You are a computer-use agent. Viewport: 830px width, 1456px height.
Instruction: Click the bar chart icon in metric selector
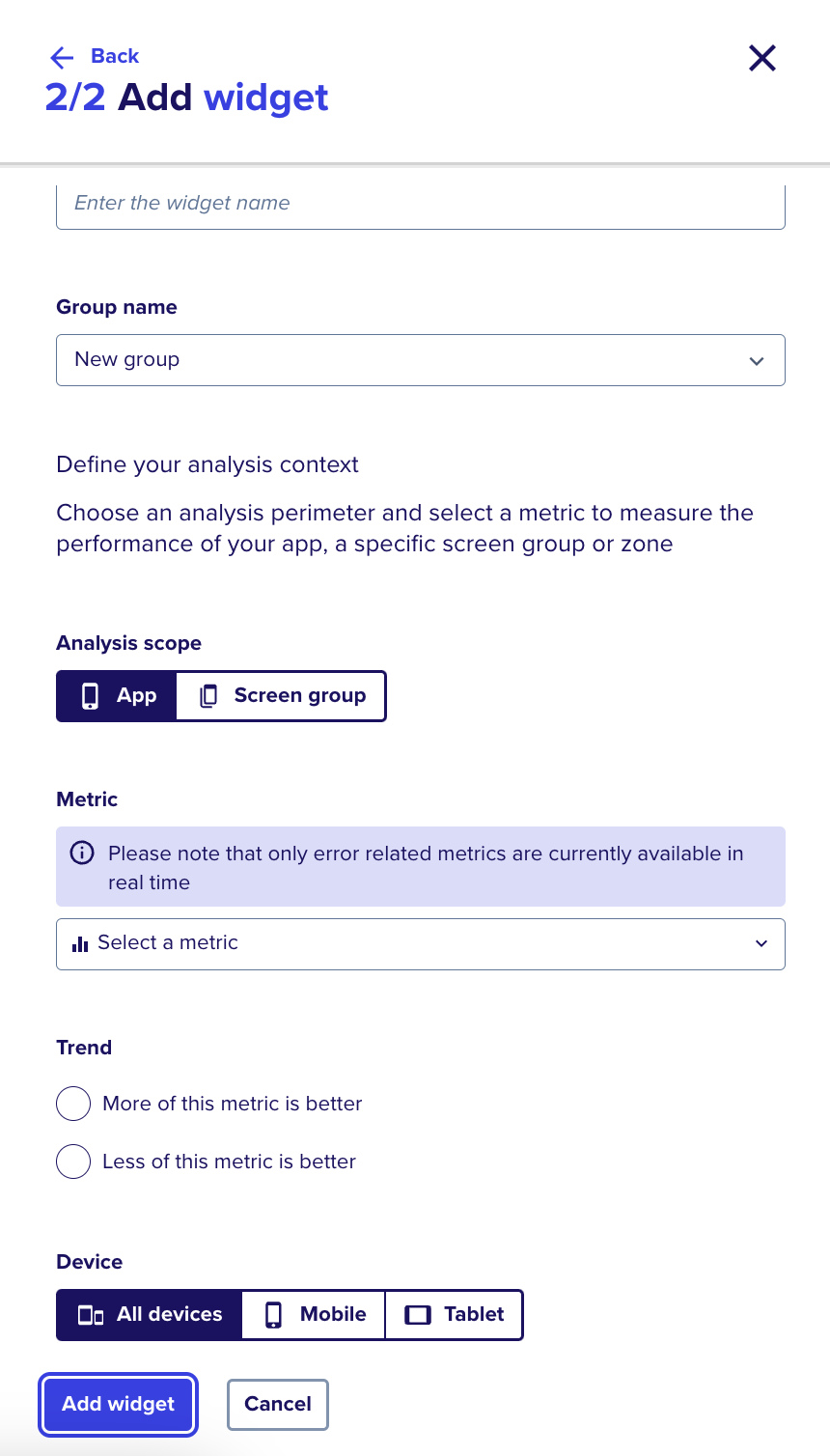tap(80, 943)
